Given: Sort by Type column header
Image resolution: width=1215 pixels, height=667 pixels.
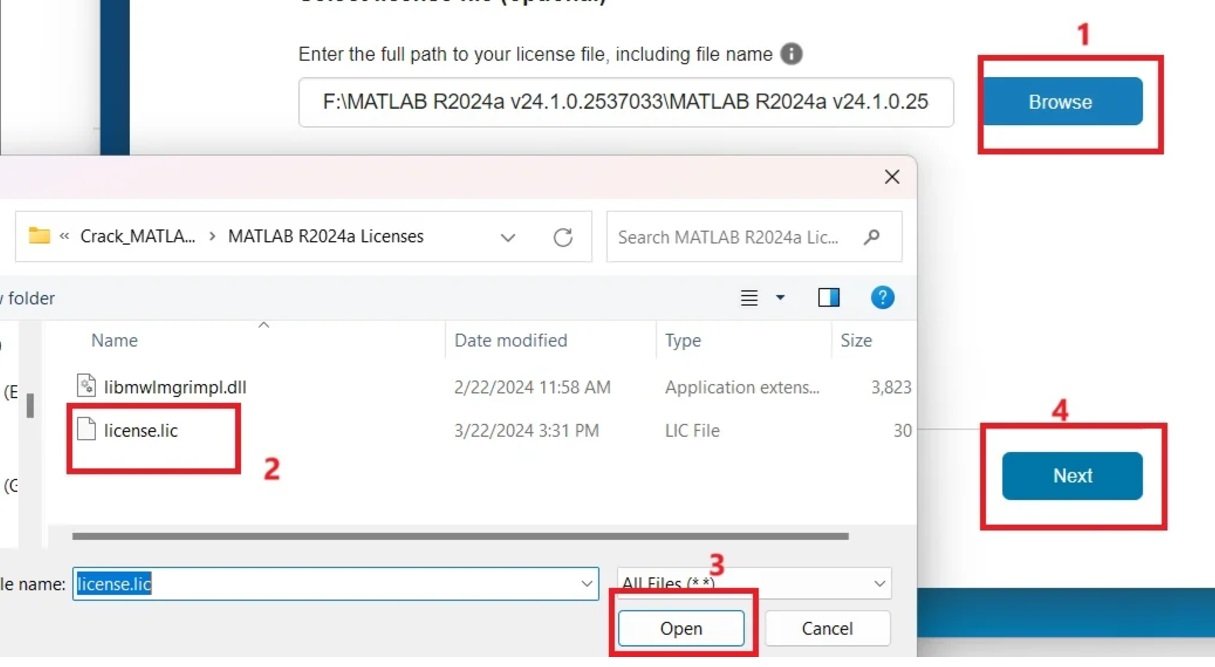Looking at the screenshot, I should (683, 340).
